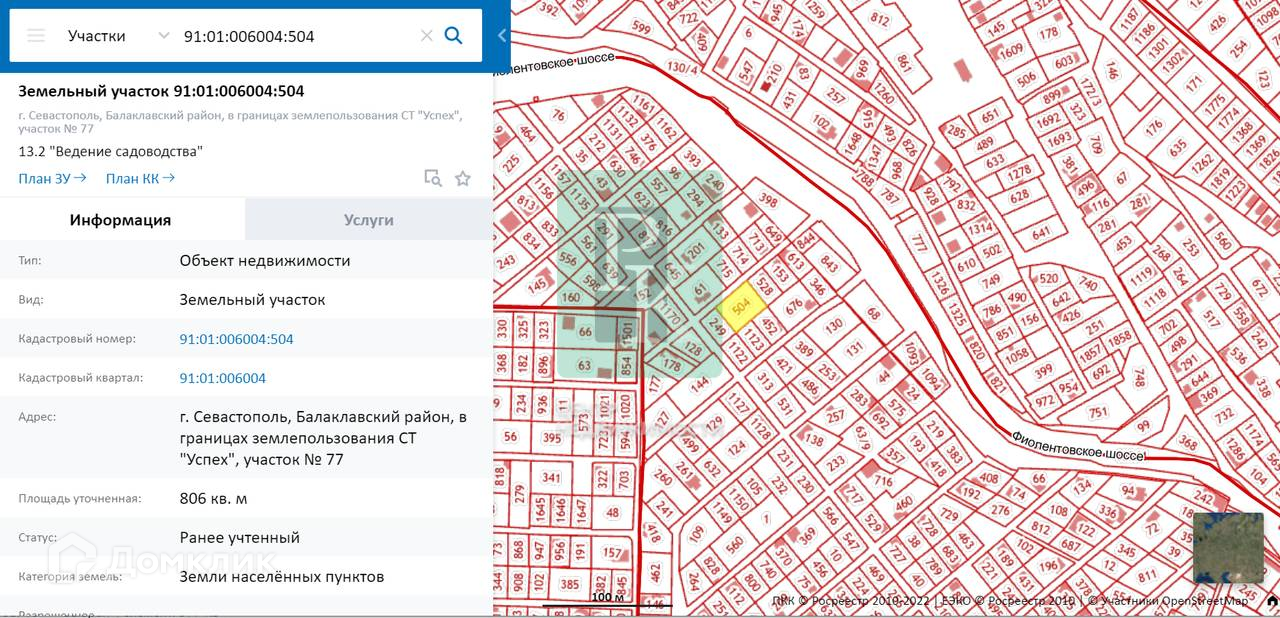This screenshot has width=1280, height=618.
Task: Switch to the satellite basemap thumbnail
Action: coord(1228,547)
